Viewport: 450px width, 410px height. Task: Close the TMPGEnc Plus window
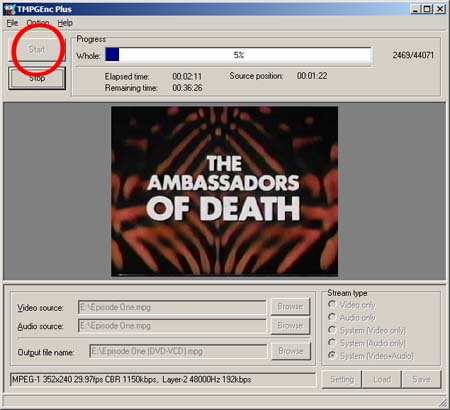[440, 9]
